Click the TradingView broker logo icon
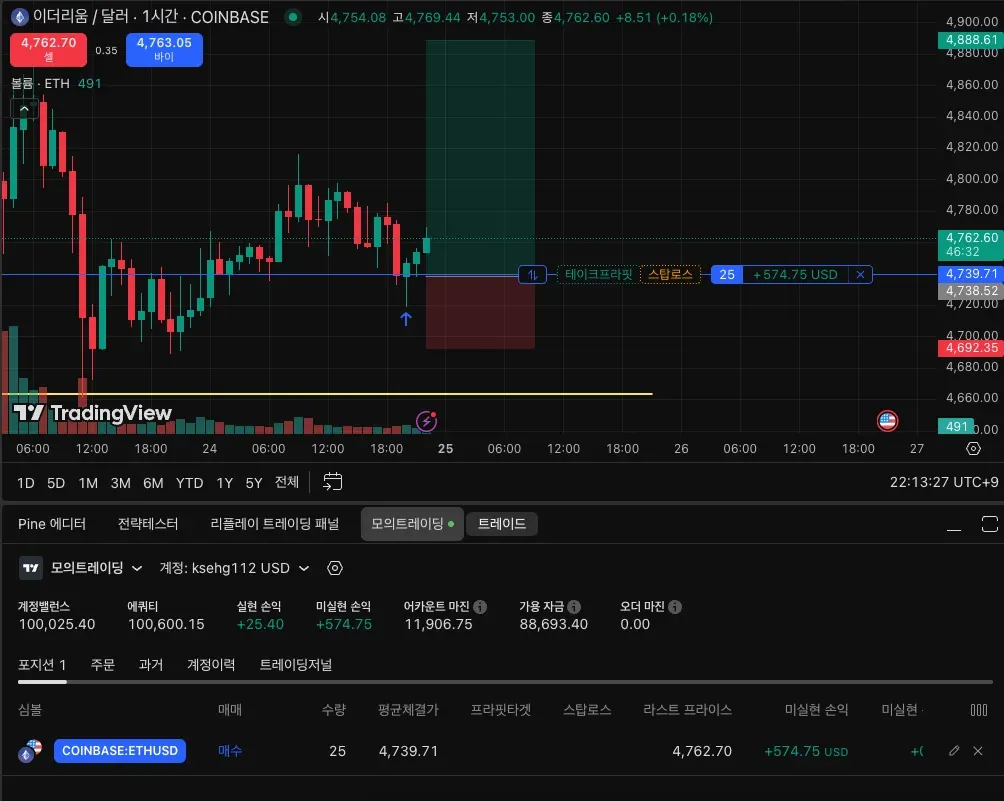Screen dimensions: 1004x801 click(x=31, y=568)
